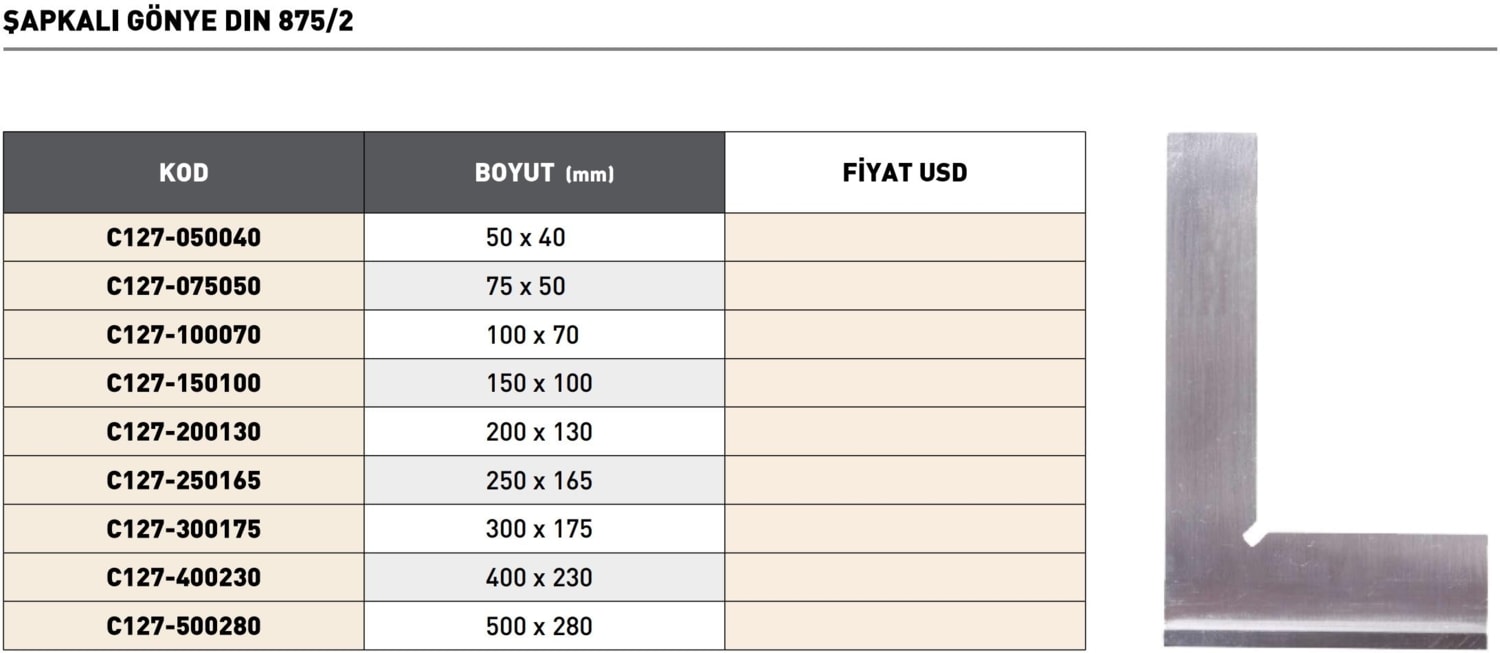Click code C127-100070 in the table
The width and height of the screenshot is (1500, 653).
(183, 335)
